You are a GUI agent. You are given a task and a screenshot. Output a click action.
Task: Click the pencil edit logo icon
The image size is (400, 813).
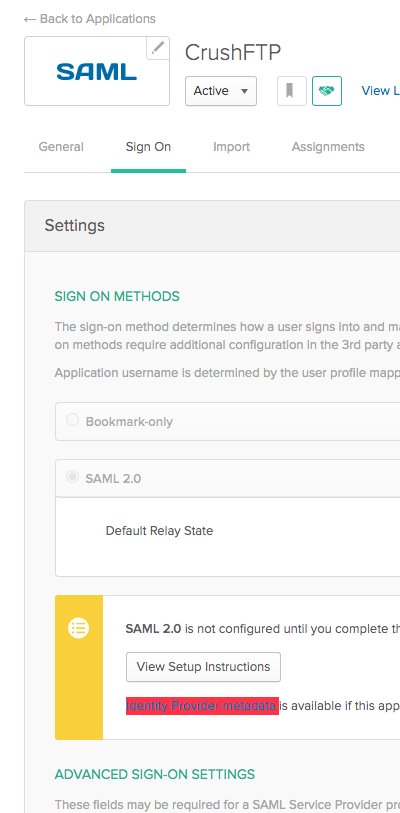(x=158, y=48)
